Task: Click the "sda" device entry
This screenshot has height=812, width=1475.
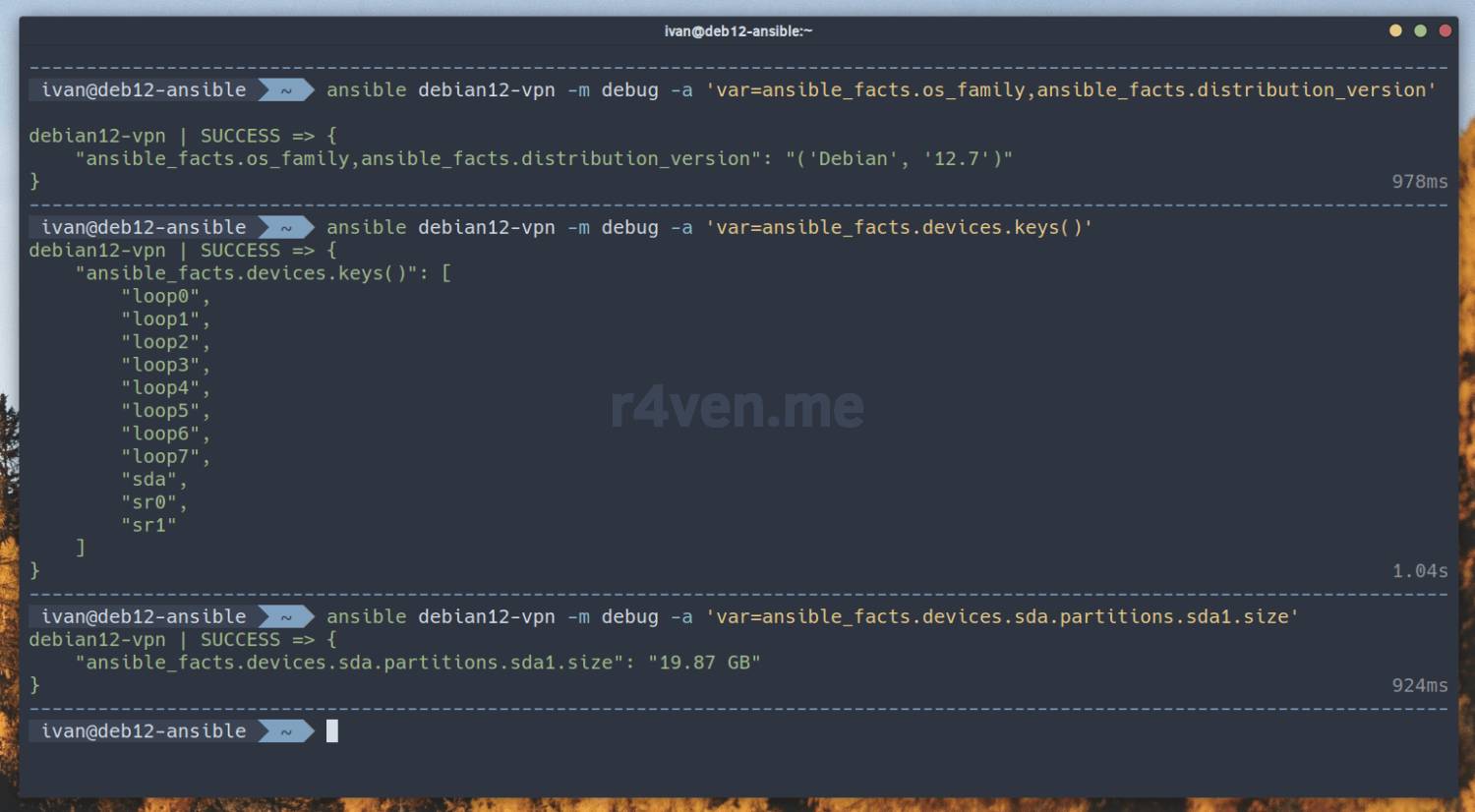Action: pos(149,480)
